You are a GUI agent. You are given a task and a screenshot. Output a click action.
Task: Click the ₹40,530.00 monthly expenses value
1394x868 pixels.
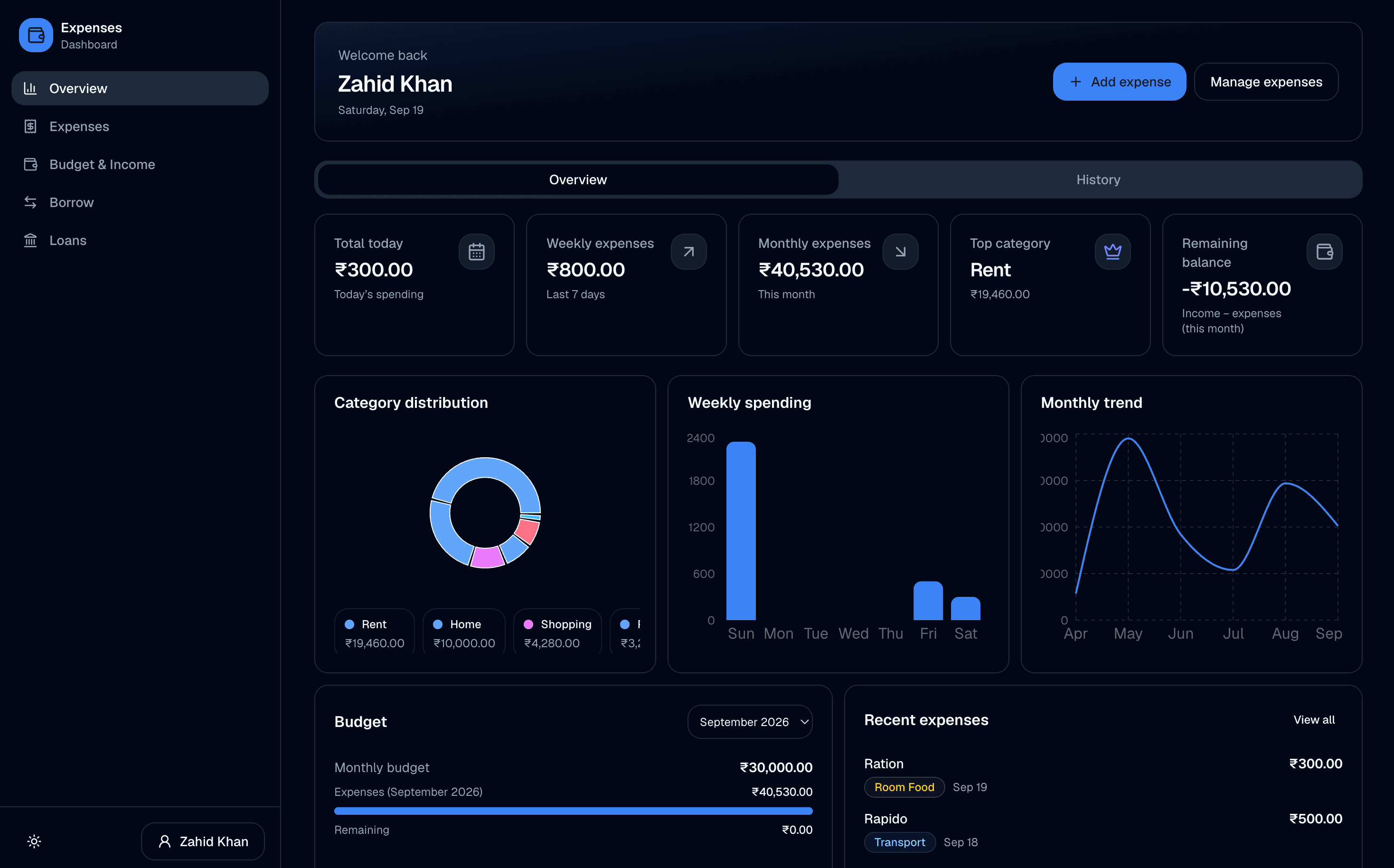811,270
